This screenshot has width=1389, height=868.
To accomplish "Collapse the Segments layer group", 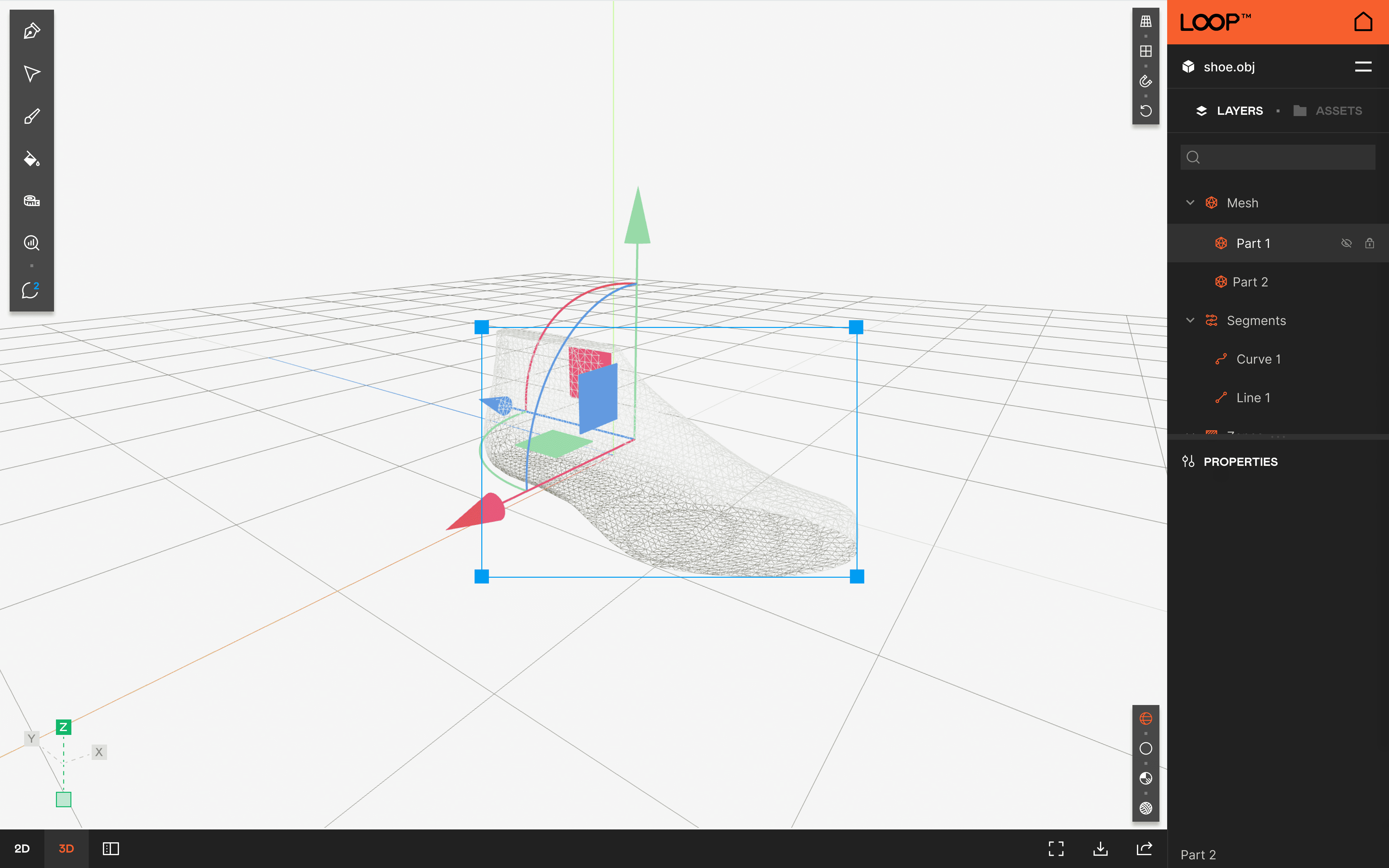I will point(1190,320).
